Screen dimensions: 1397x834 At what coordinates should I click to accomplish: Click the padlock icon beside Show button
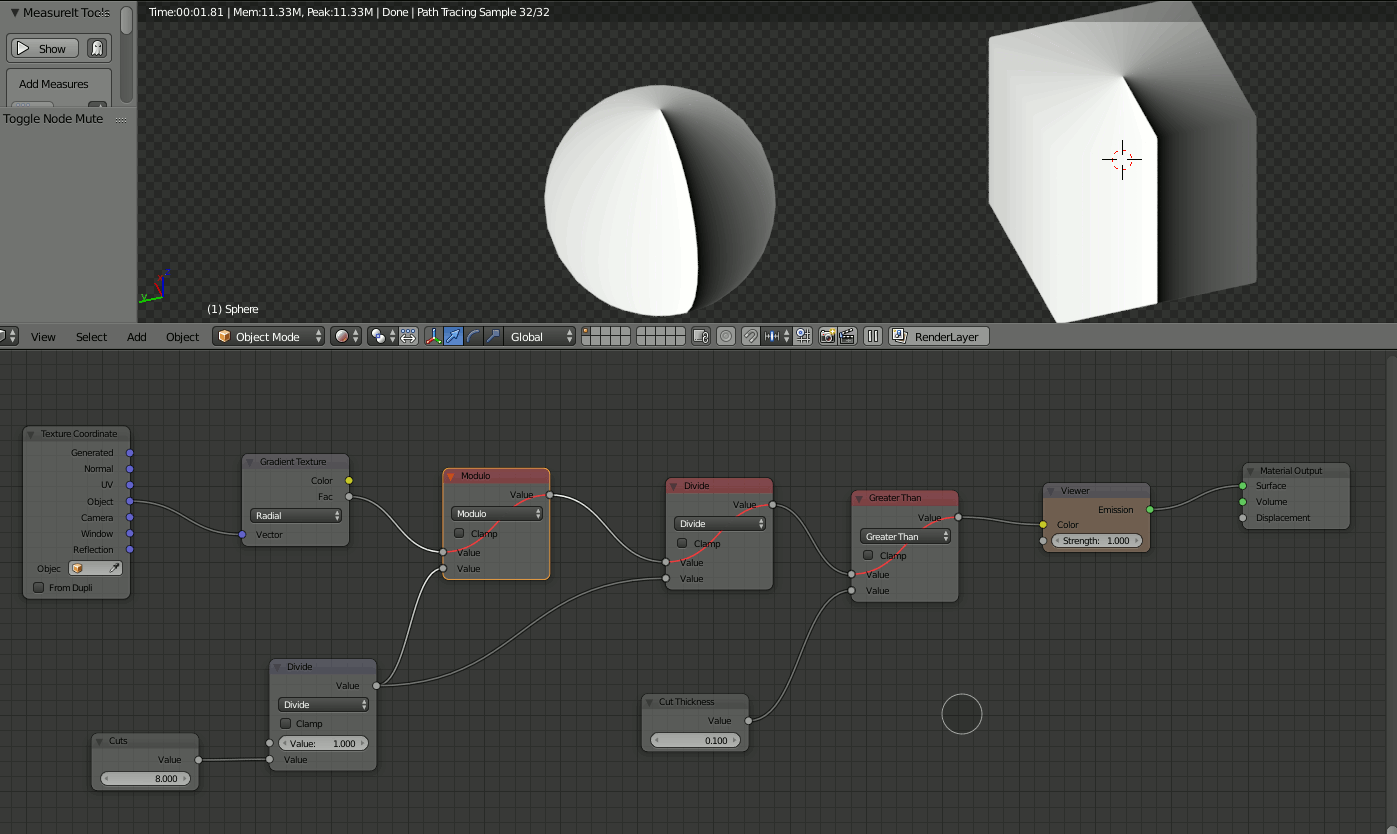pos(96,47)
